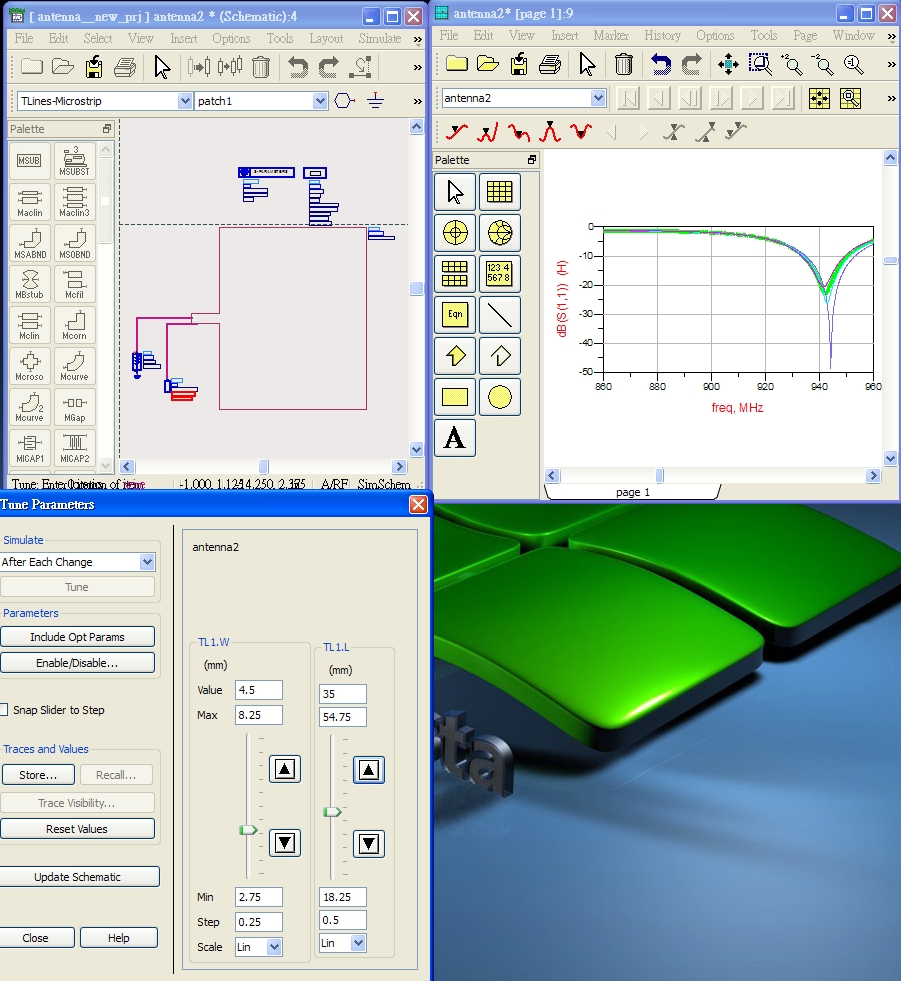This screenshot has width=901, height=981.
Task: Click the TL1.W Value input field
Action: [x=258, y=689]
